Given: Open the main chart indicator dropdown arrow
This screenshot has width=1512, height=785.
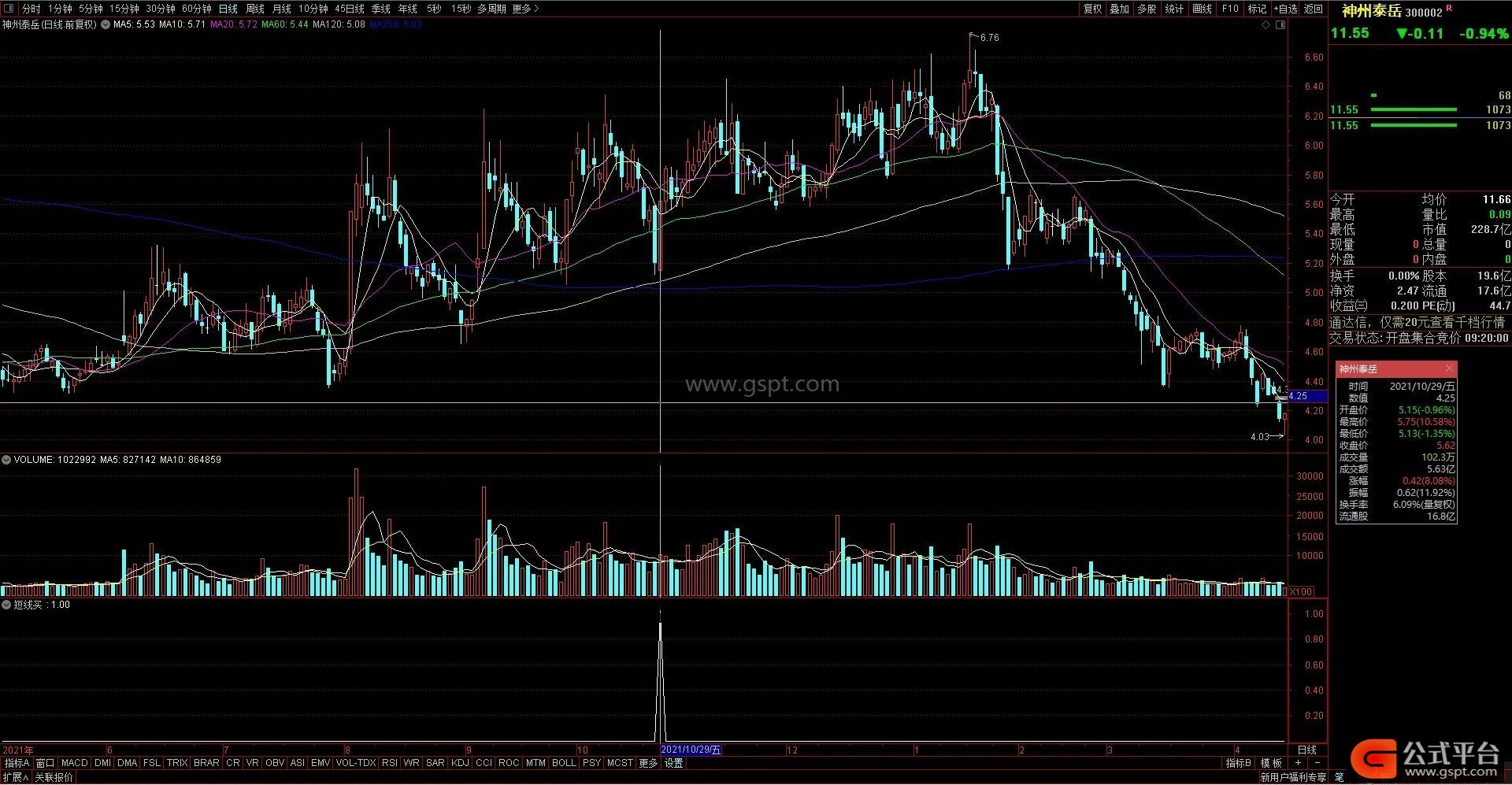Looking at the screenshot, I should click(x=105, y=24).
